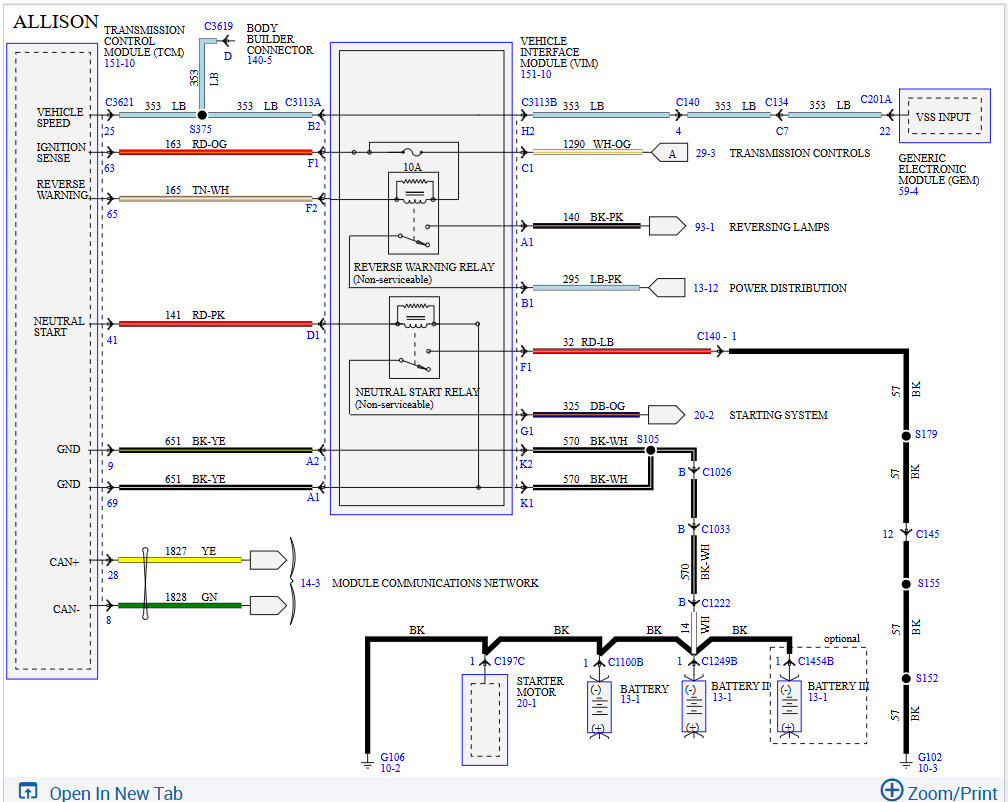Click ground label G102
The width and height of the screenshot is (1008, 802).
[x=930, y=757]
